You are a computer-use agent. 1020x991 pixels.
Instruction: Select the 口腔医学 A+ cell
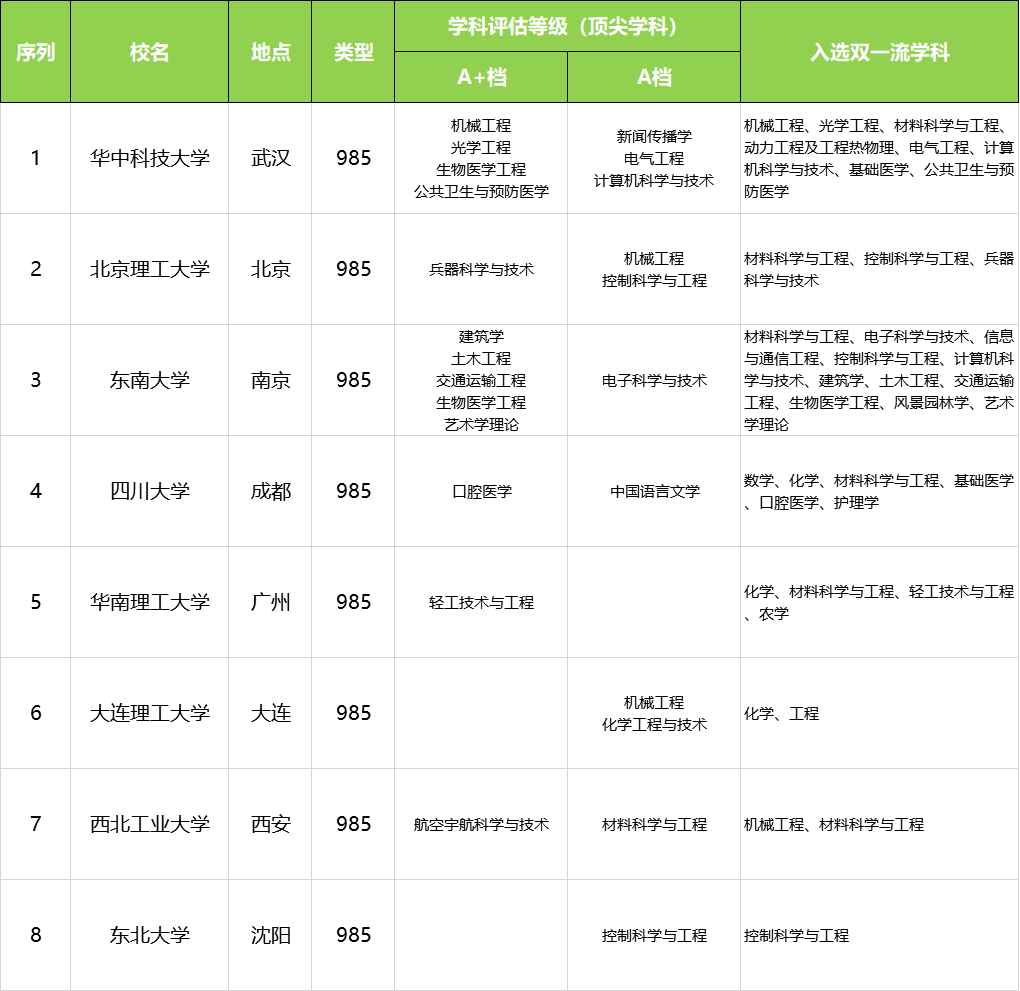481,491
